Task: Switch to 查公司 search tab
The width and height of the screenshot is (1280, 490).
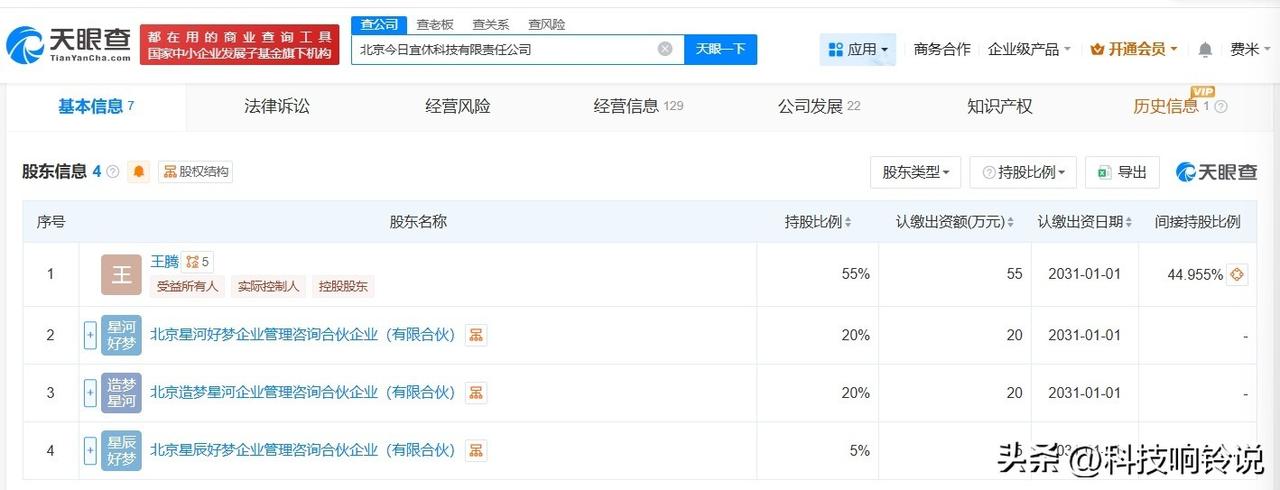Action: [379, 24]
